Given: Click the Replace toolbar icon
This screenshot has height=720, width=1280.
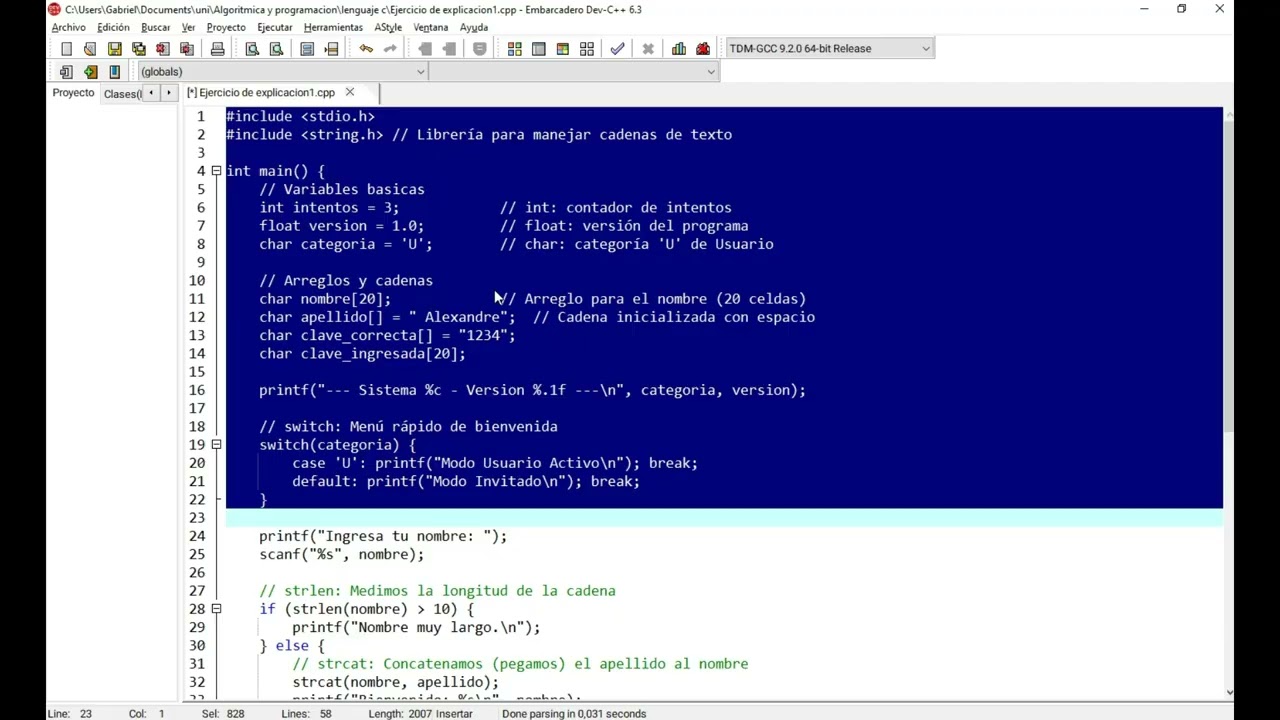Looking at the screenshot, I should [276, 48].
